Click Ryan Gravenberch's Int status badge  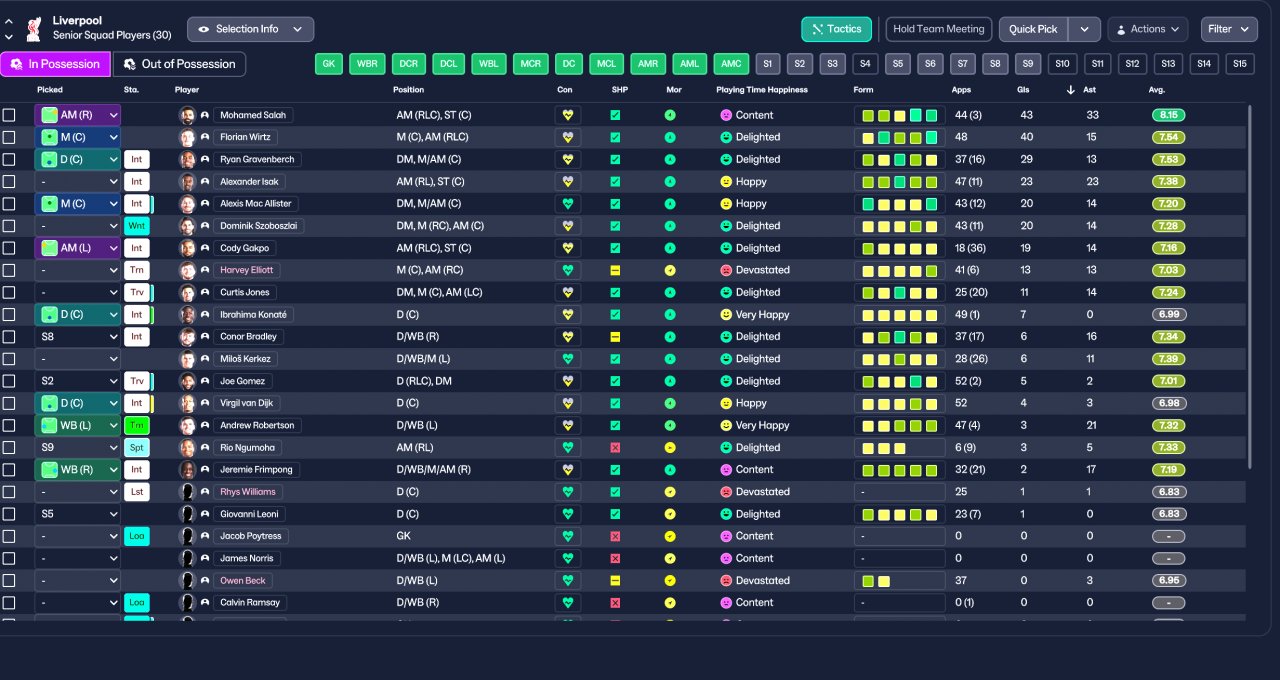pyautogui.click(x=136, y=159)
